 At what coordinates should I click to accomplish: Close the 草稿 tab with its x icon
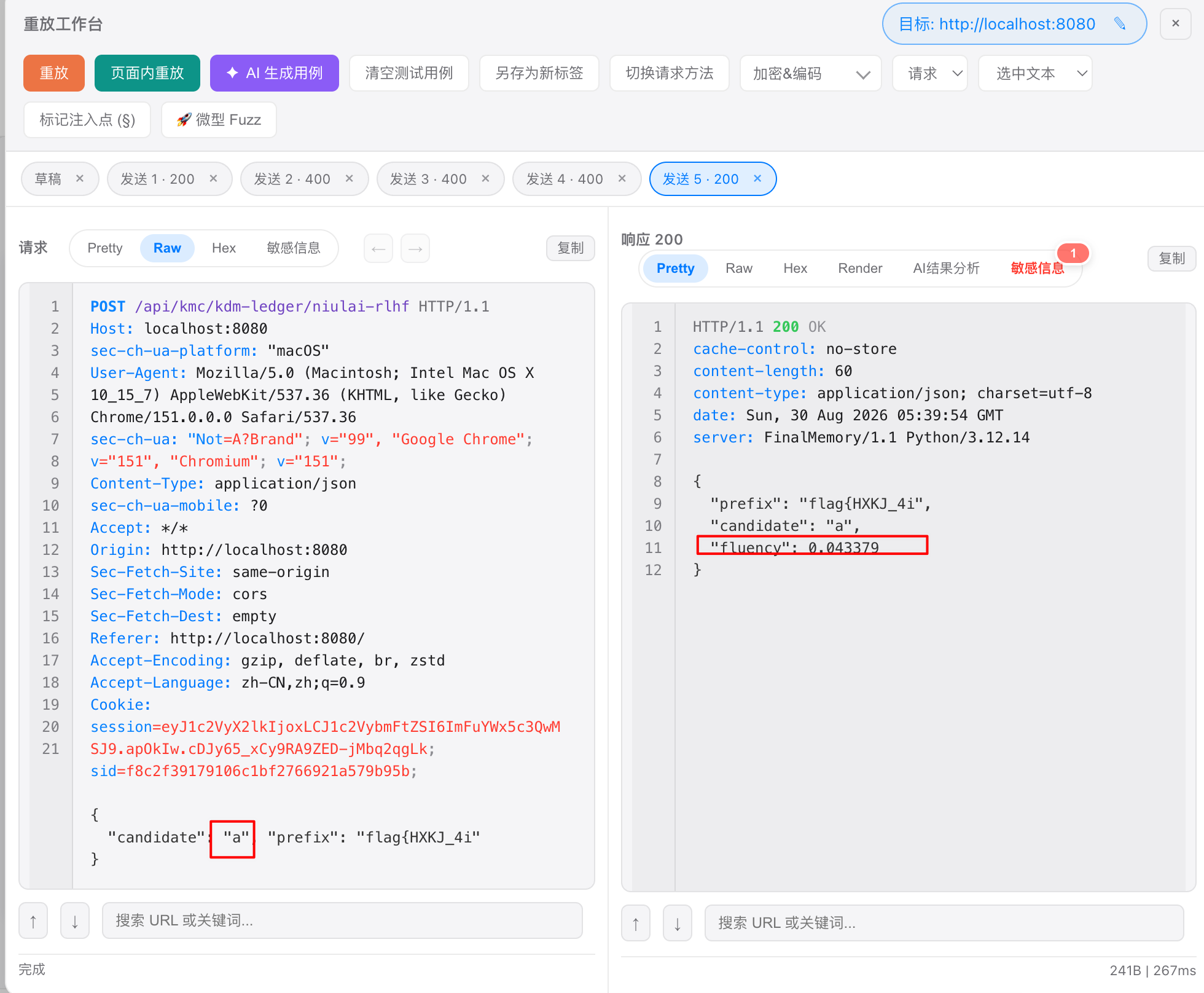click(80, 179)
